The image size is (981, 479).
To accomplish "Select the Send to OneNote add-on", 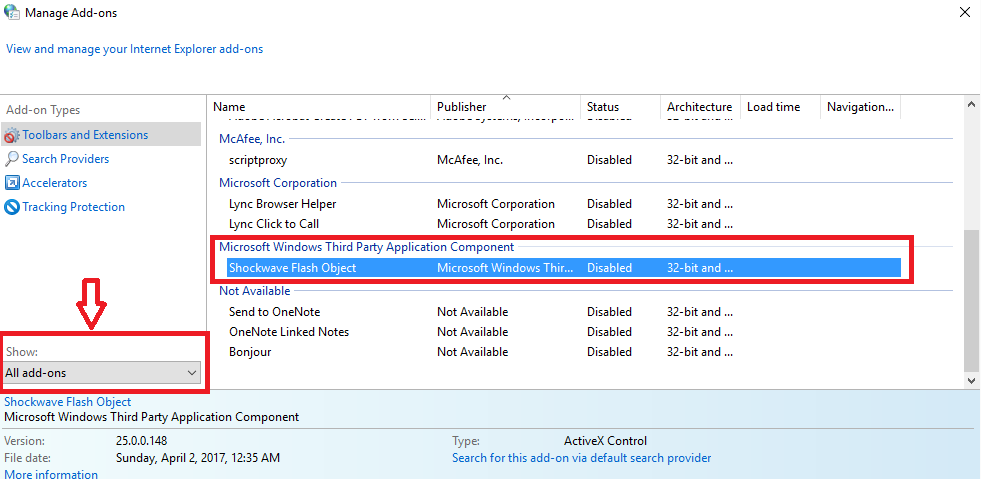I will pos(563,311).
